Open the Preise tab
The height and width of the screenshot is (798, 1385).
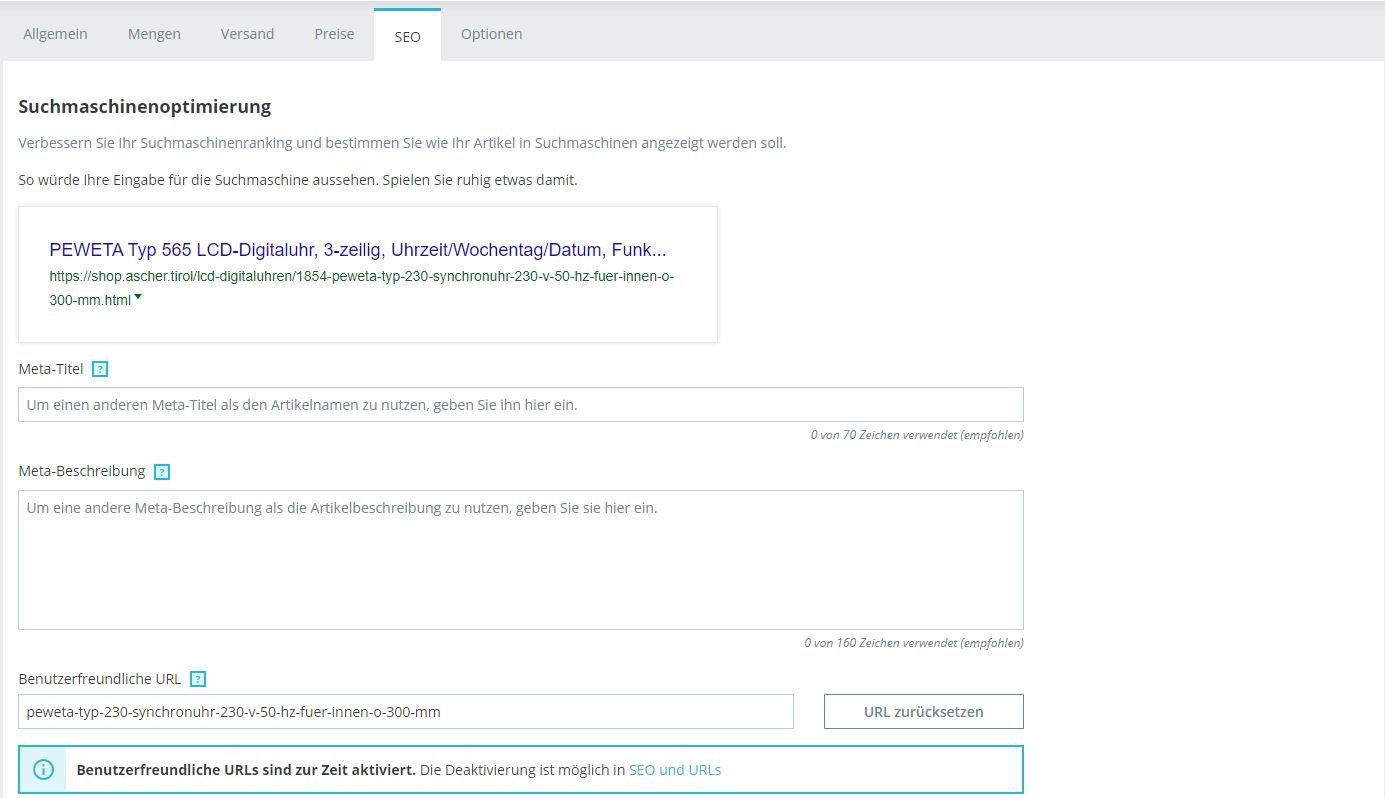coord(334,34)
